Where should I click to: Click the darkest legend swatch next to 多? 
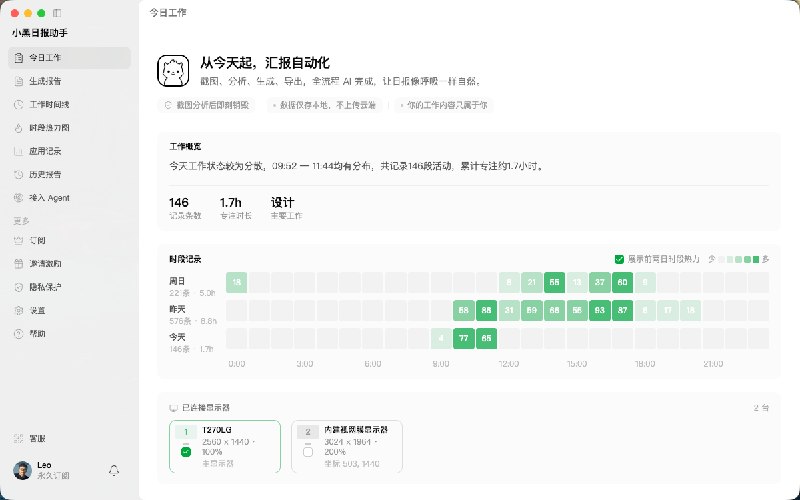click(x=756, y=260)
